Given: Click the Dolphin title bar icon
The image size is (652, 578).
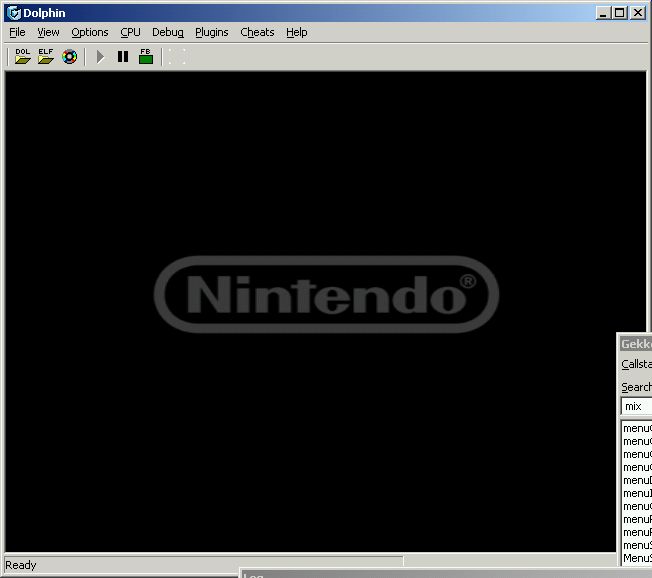Looking at the screenshot, I should tap(14, 13).
